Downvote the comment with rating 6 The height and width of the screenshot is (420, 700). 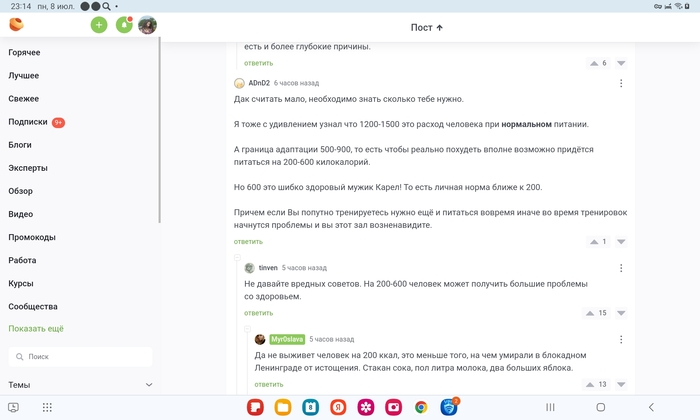(621, 63)
